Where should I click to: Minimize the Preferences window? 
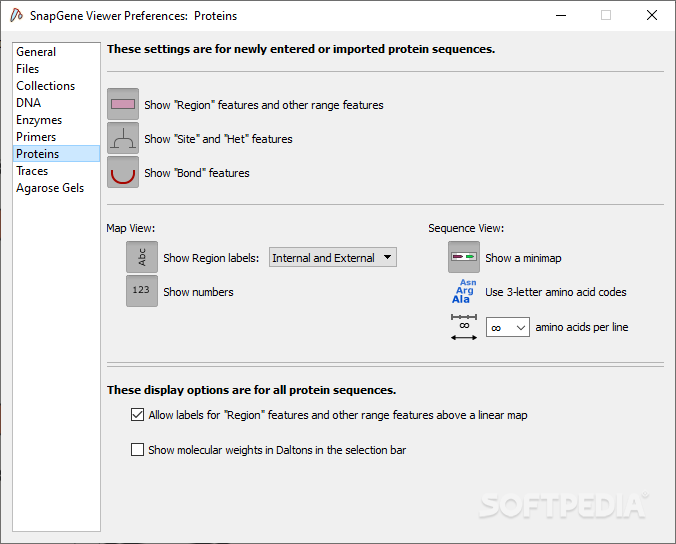coord(561,15)
